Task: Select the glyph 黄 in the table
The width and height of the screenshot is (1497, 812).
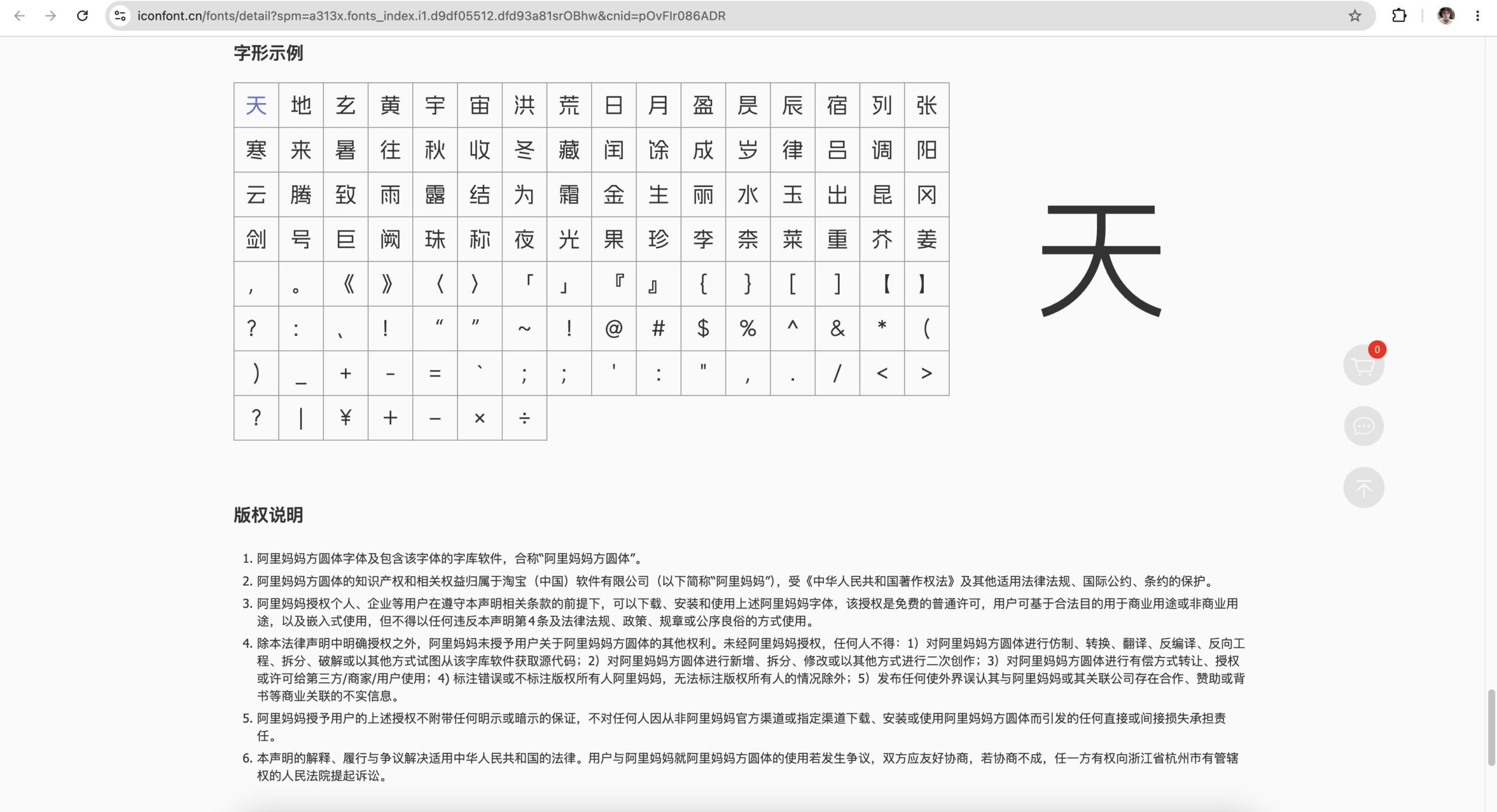Action: pos(391,105)
